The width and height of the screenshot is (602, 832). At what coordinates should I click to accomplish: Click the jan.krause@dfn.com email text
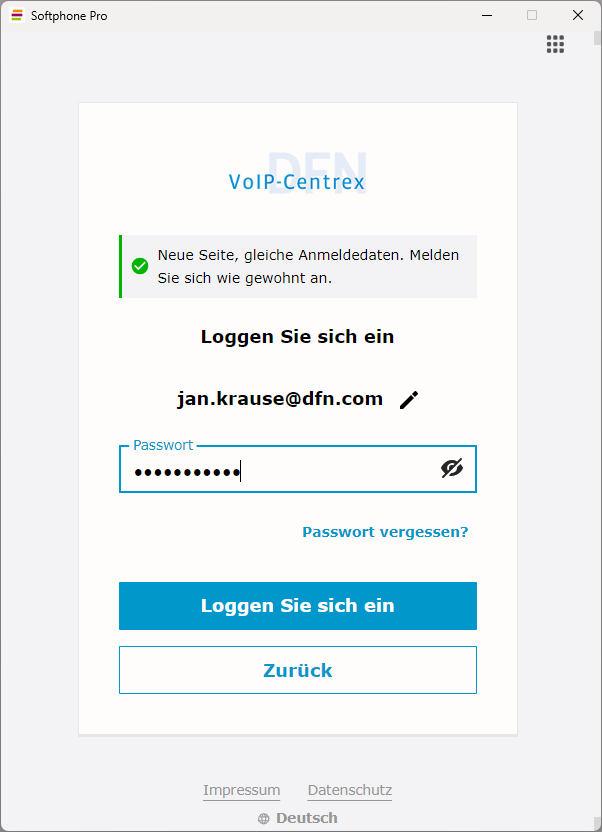point(280,399)
